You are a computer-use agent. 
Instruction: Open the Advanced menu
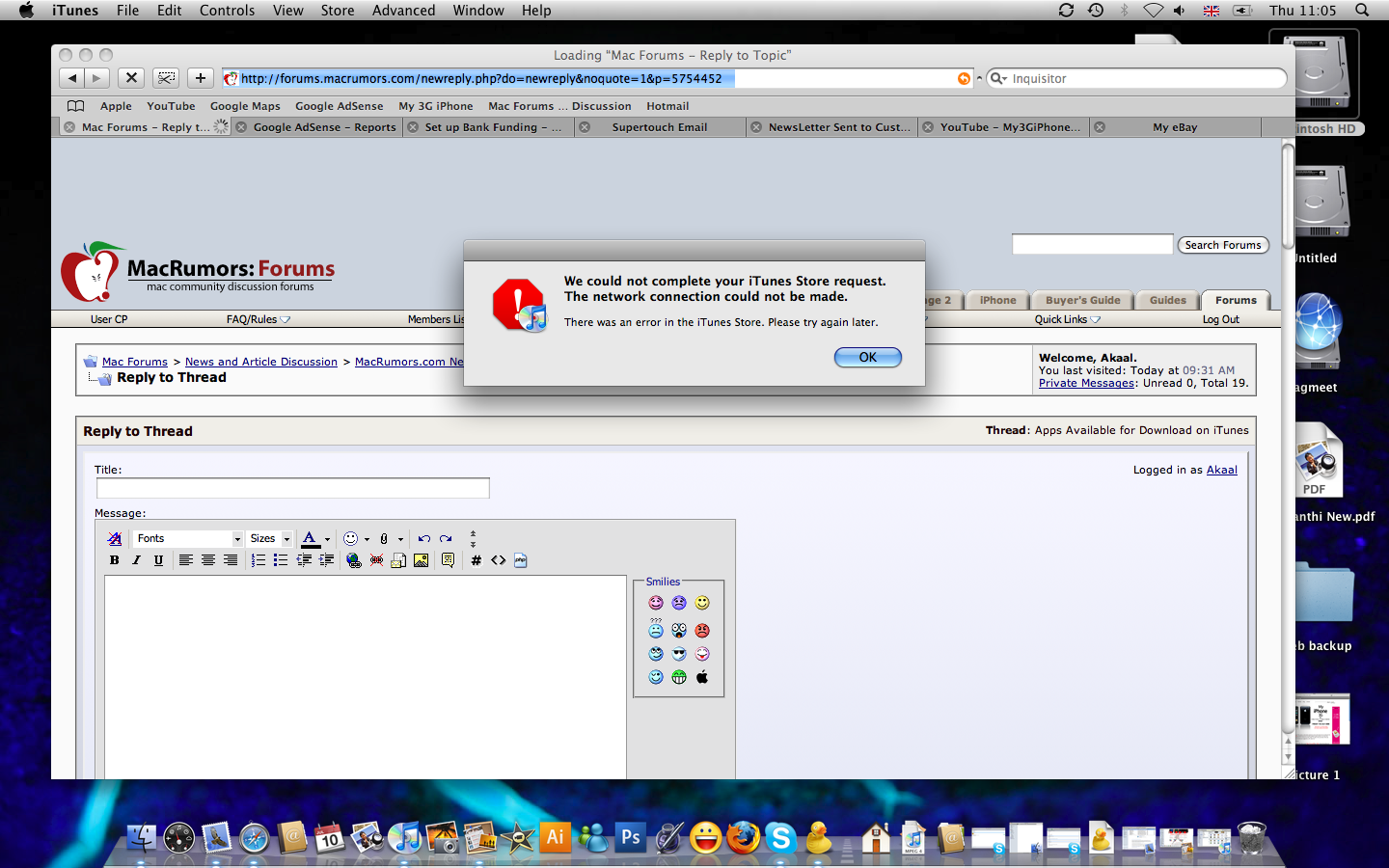pos(403,11)
